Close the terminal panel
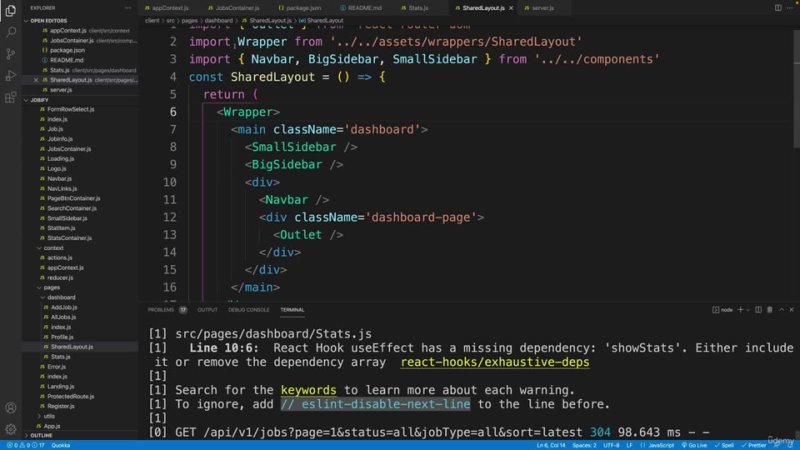This screenshot has width=800, height=450. [792, 310]
